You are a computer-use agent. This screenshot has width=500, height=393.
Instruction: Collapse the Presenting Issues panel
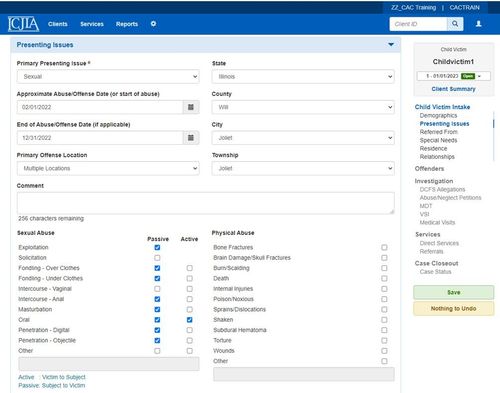(x=391, y=44)
